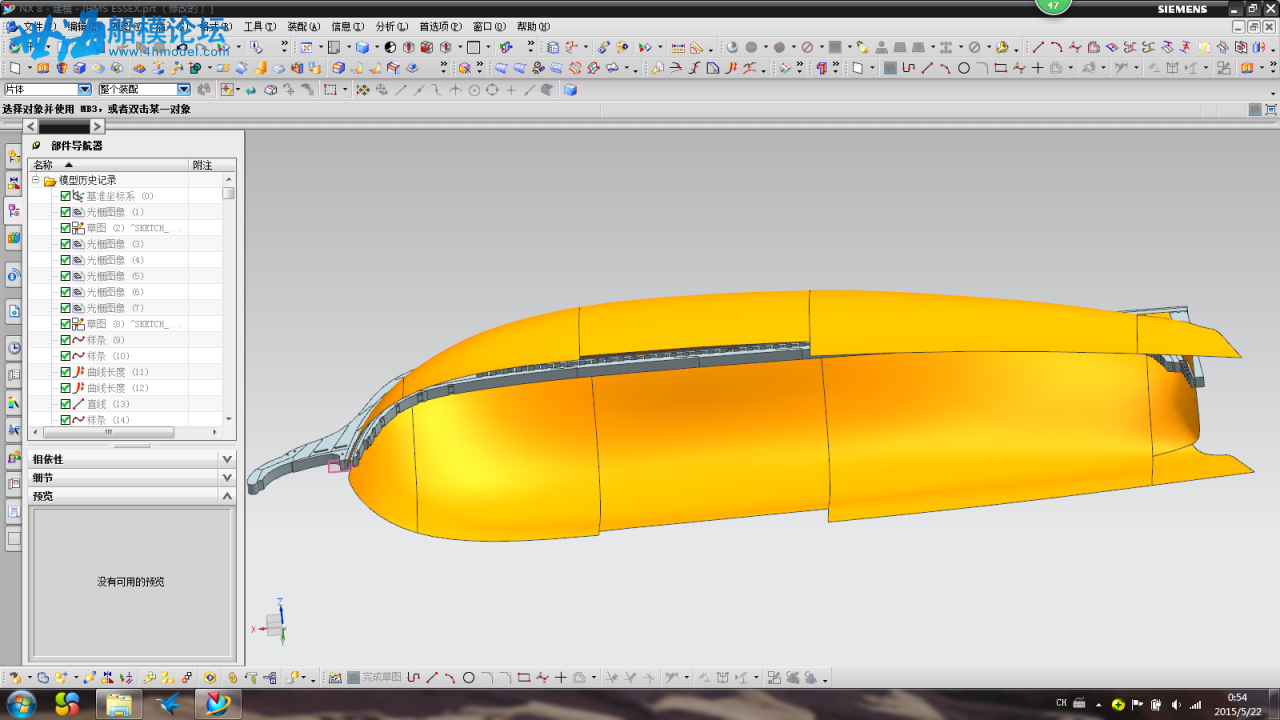Image resolution: width=1280 pixels, height=720 pixels.
Task: Click the 完成草图 finish sketch button
Action: [373, 677]
